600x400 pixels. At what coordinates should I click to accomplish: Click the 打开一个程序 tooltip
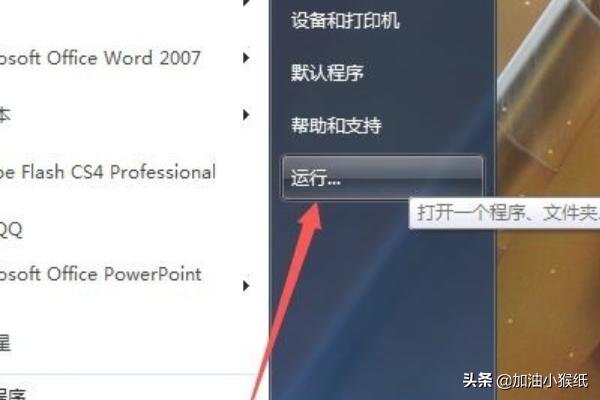coord(504,213)
